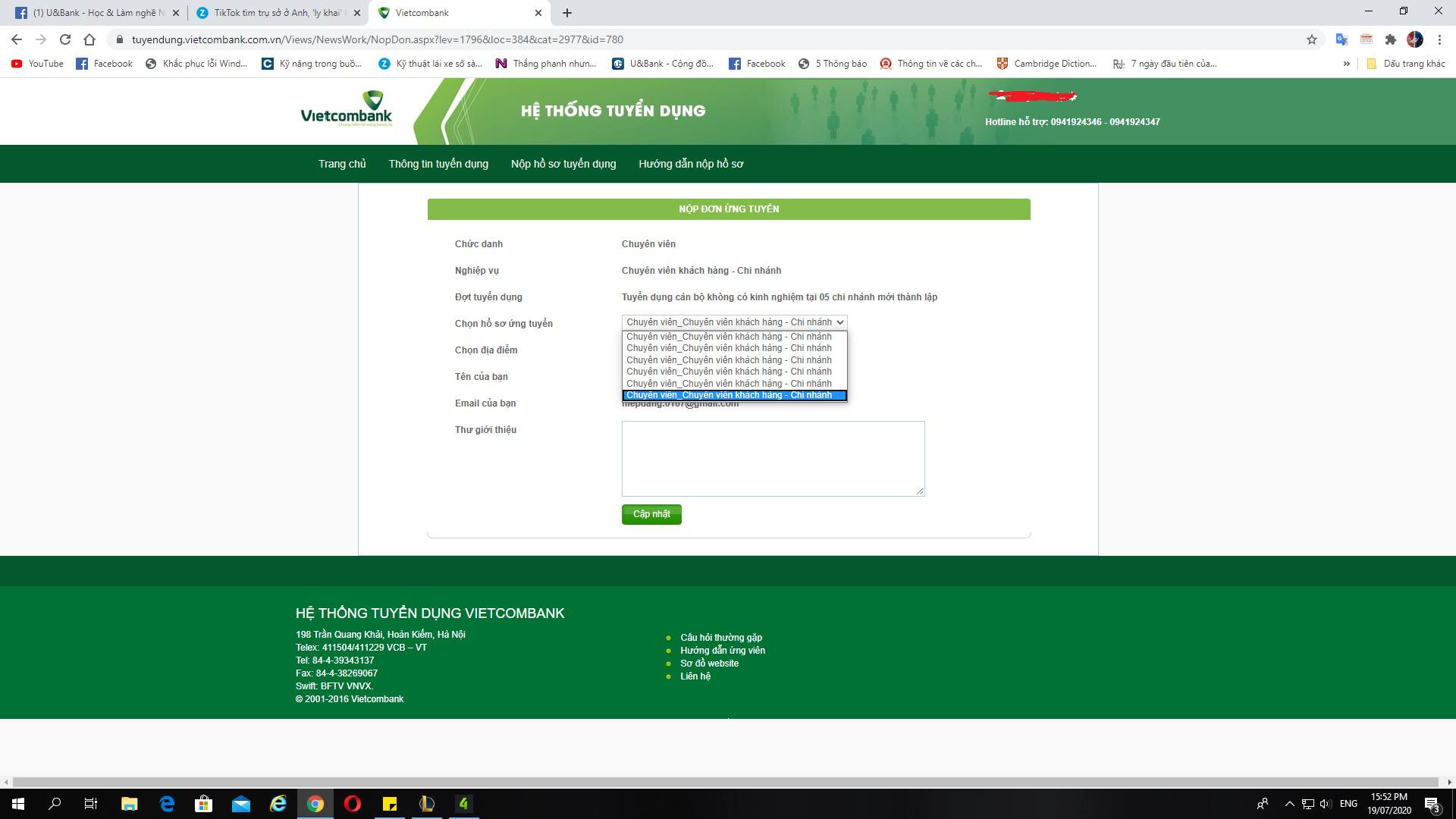The width and height of the screenshot is (1456, 819).
Task: Click the 'Cập nhật' button
Action: pos(651,514)
